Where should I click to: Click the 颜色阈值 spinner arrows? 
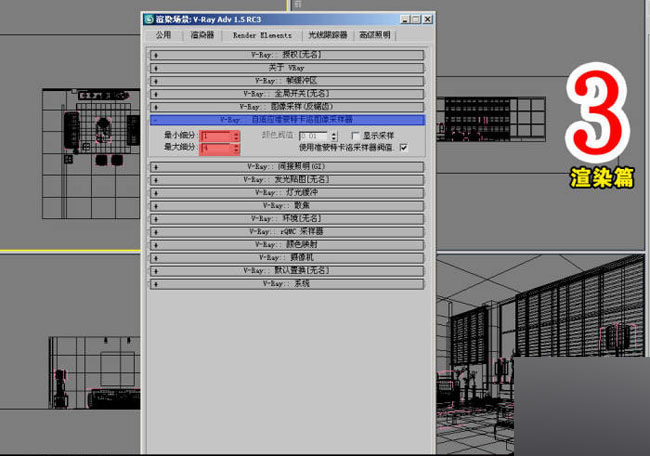coord(334,136)
